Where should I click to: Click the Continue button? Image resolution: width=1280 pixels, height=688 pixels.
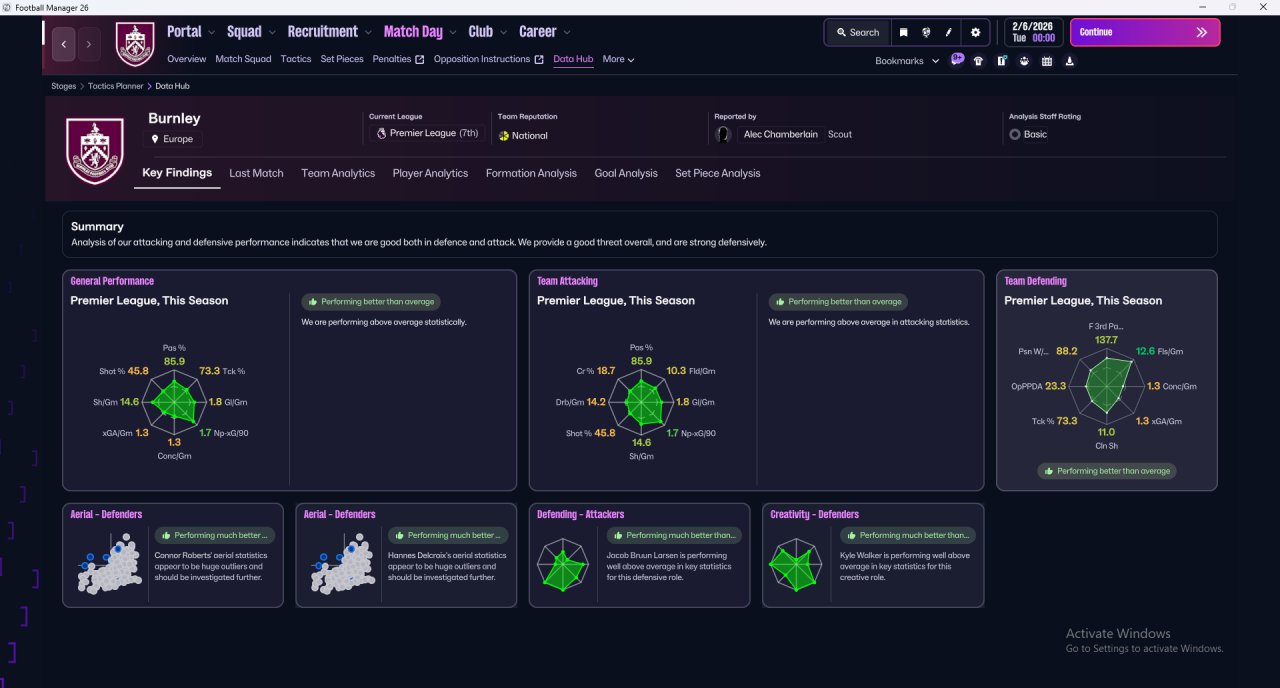click(1145, 32)
